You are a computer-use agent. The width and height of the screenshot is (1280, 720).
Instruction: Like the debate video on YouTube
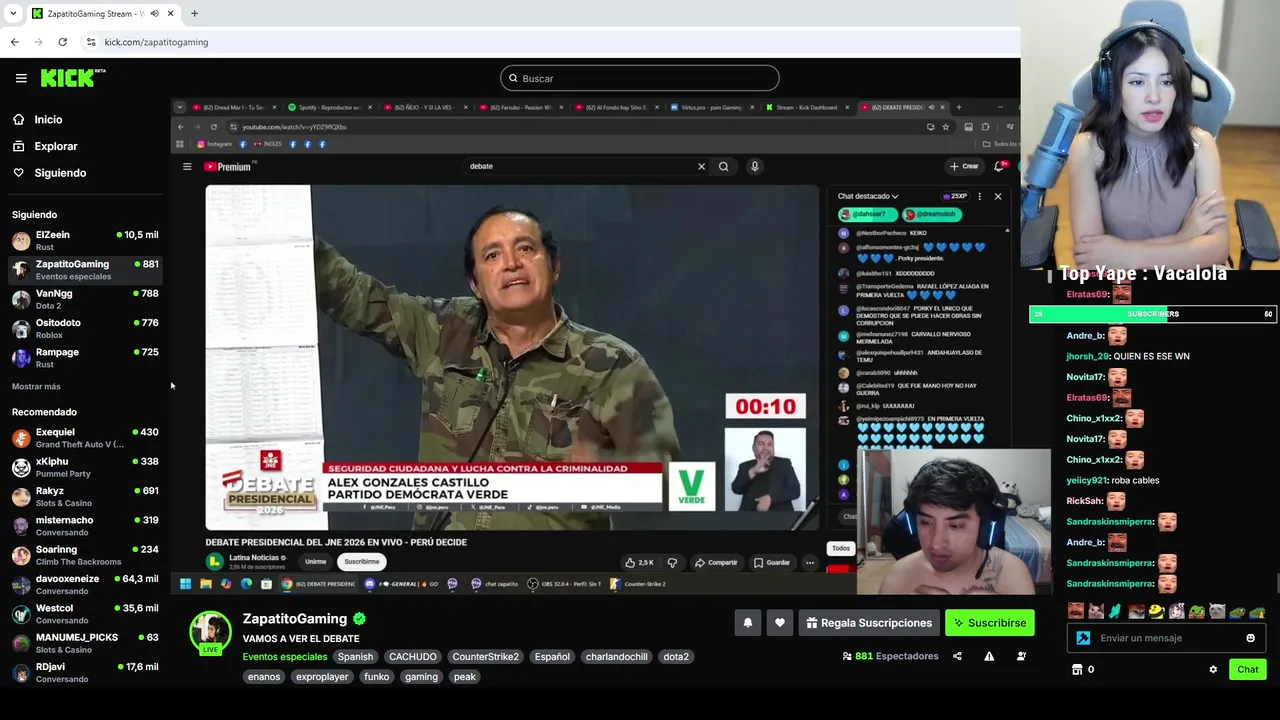click(x=639, y=562)
